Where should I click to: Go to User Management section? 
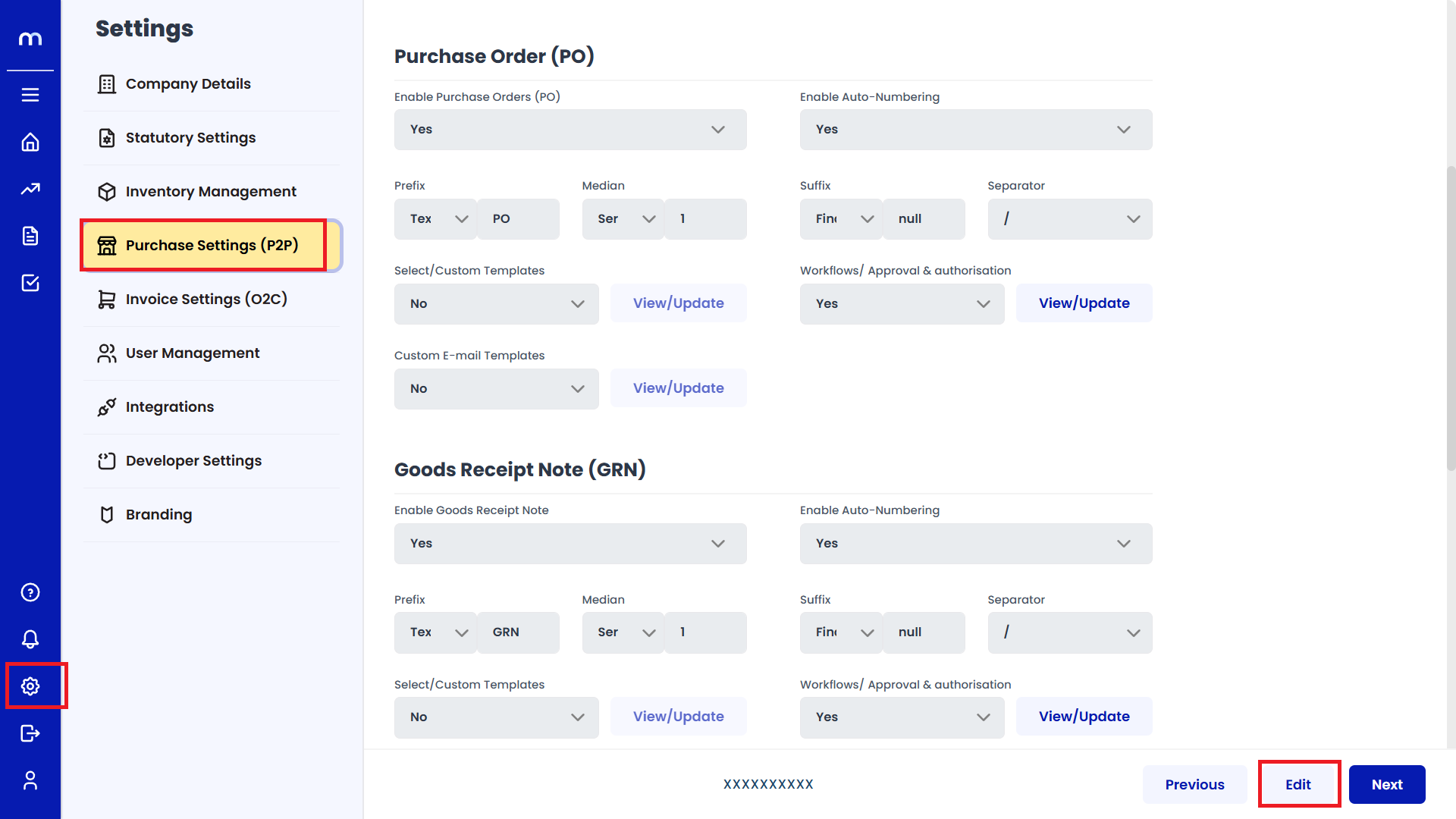point(193,353)
